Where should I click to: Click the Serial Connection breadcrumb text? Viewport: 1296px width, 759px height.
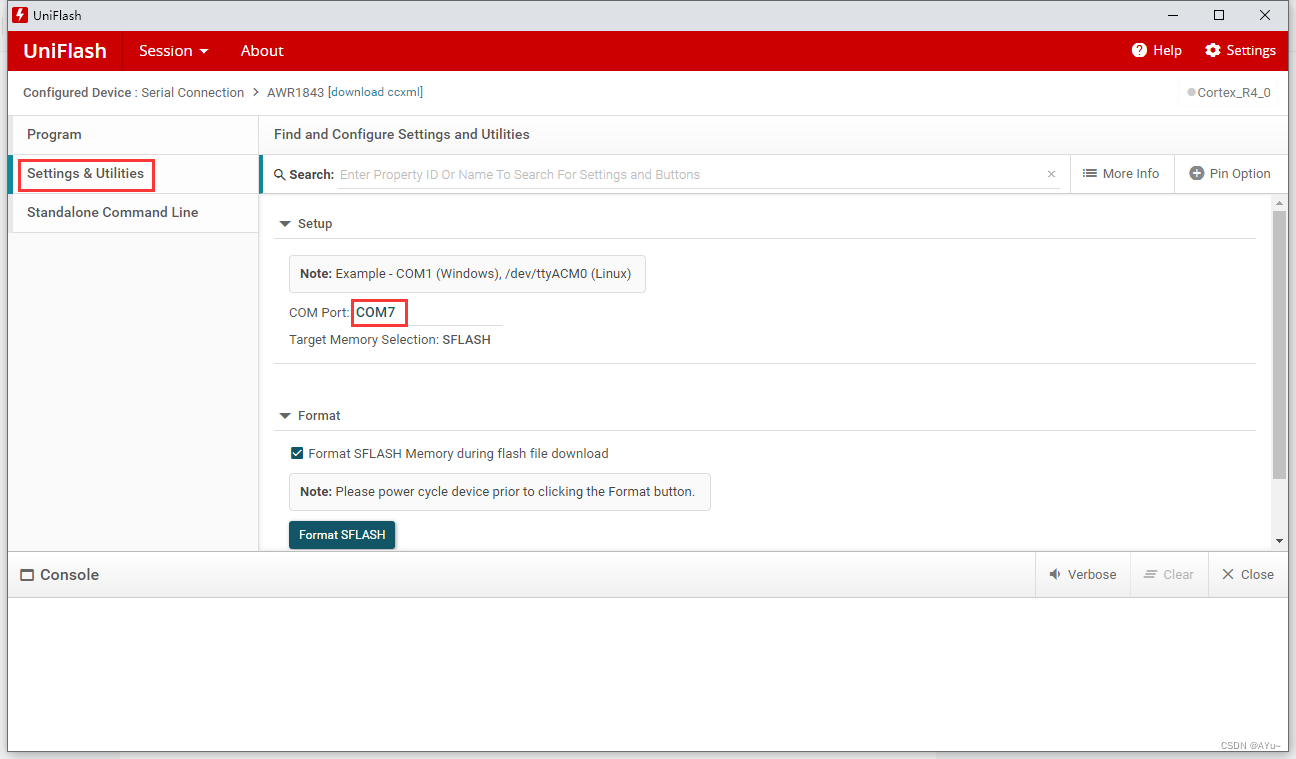[192, 92]
